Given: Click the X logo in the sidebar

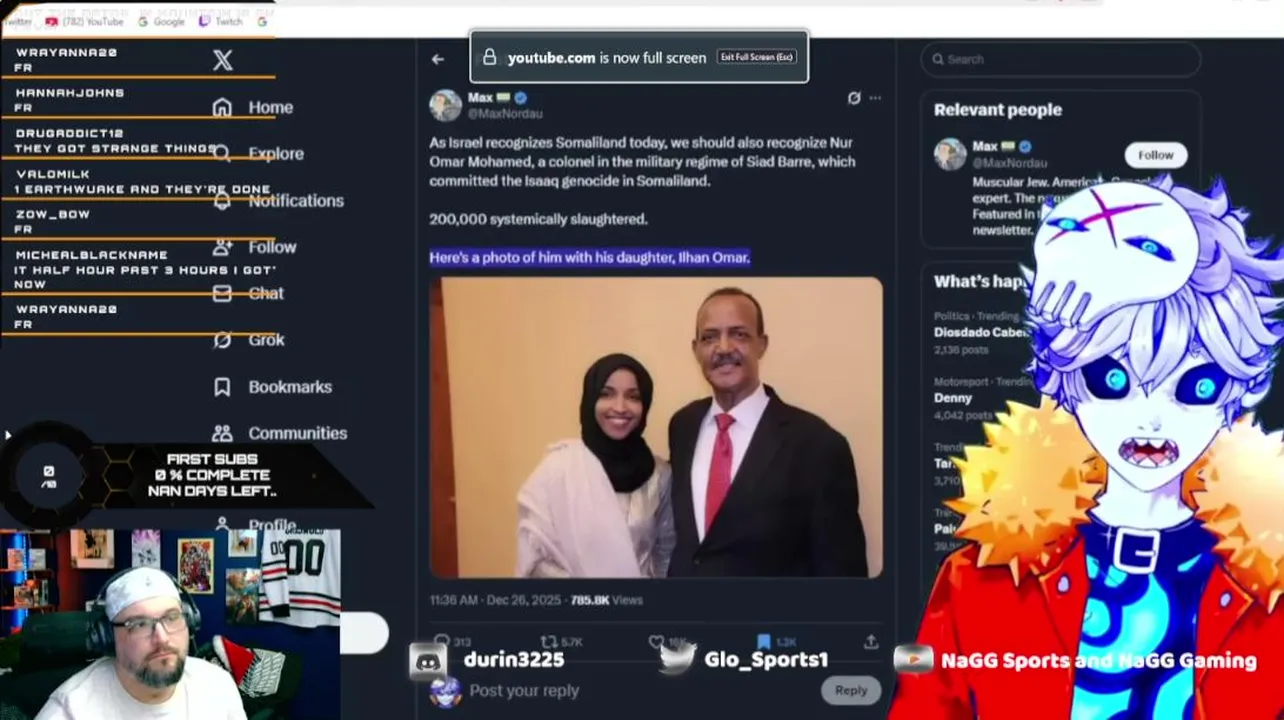Looking at the screenshot, I should 223,60.
